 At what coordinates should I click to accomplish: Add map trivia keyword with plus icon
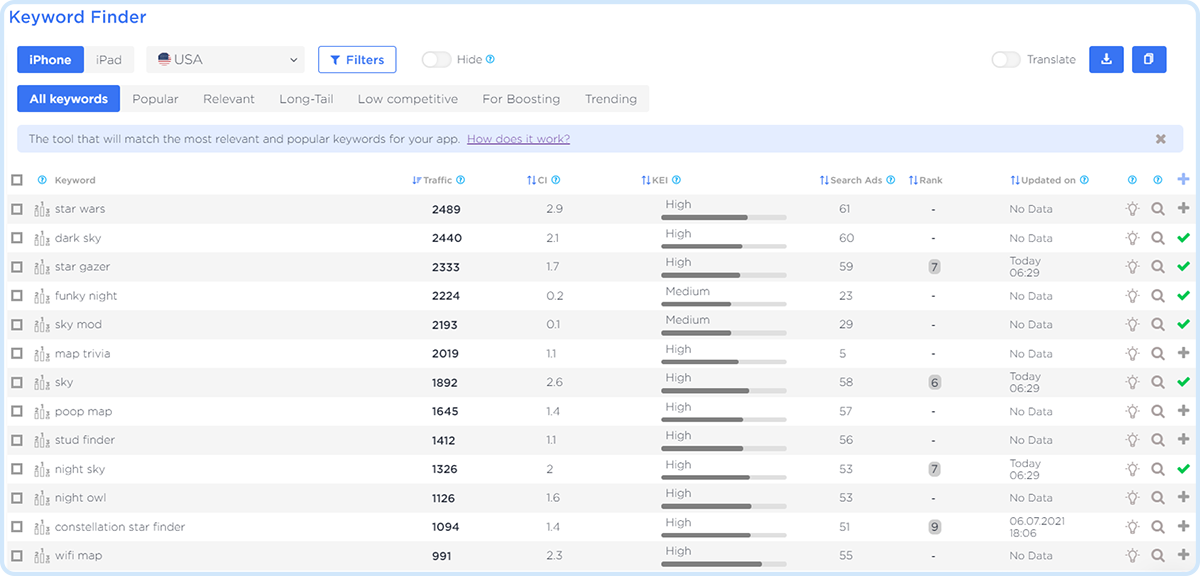(1184, 353)
